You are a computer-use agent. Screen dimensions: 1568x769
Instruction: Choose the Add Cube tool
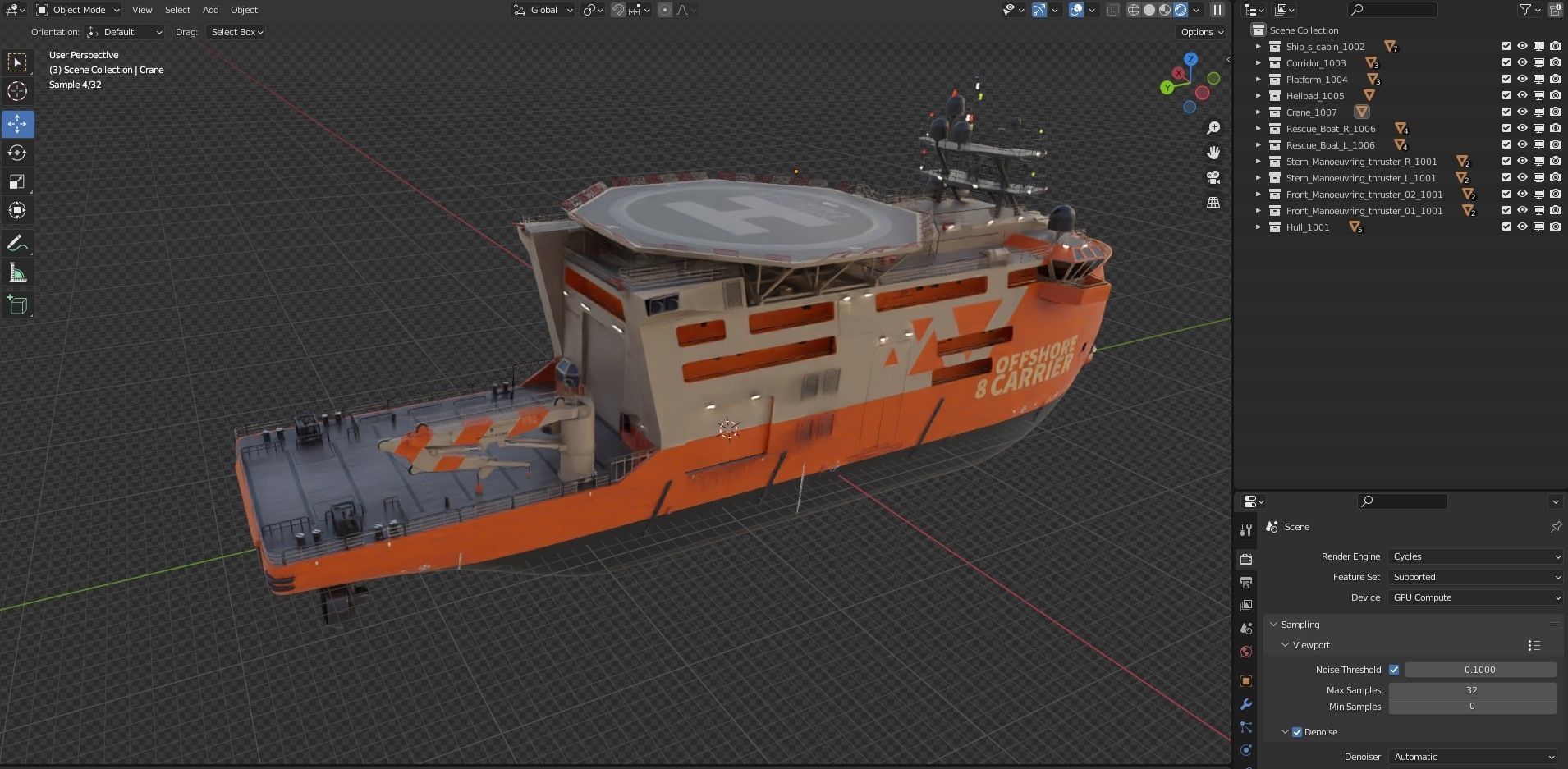[17, 305]
